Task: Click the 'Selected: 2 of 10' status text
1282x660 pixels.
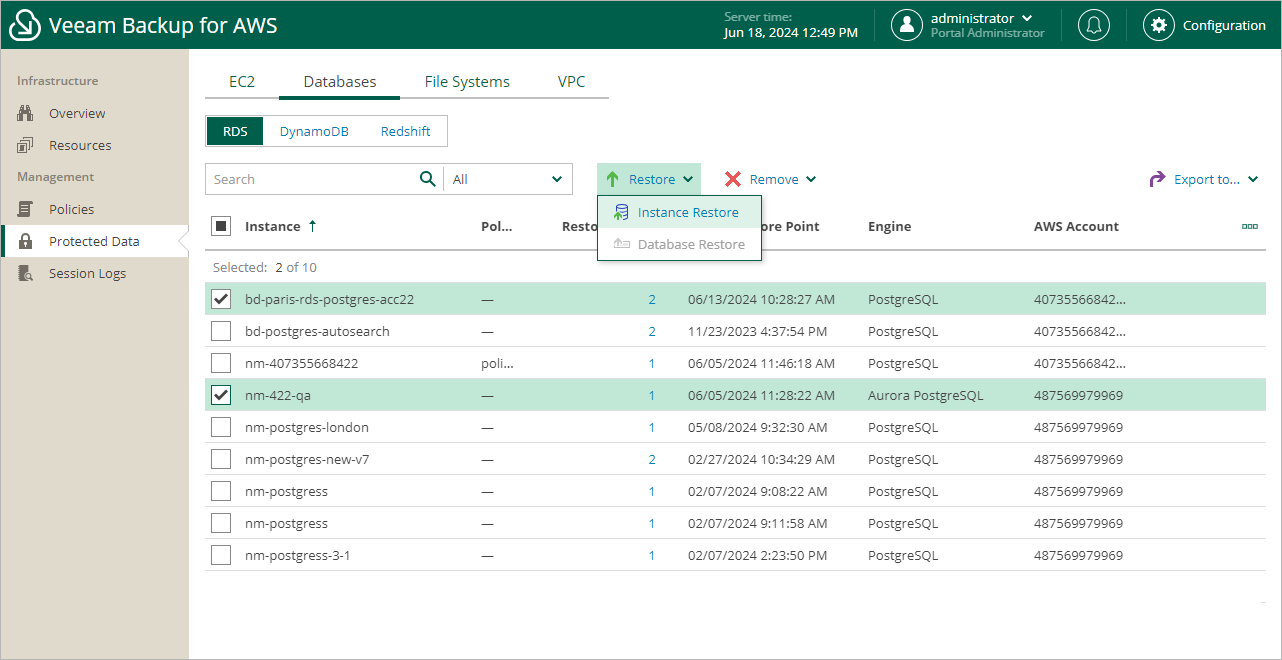Action: (x=265, y=267)
